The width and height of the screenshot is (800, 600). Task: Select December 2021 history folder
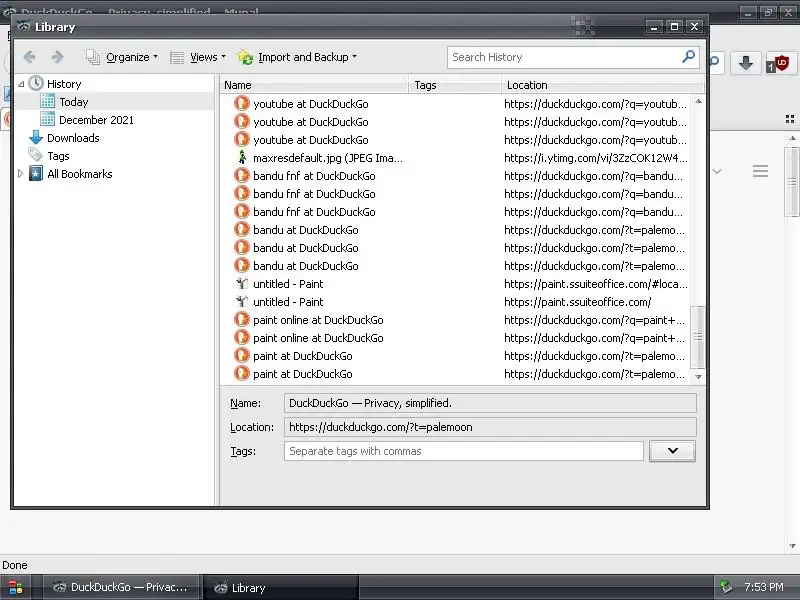click(x=96, y=120)
